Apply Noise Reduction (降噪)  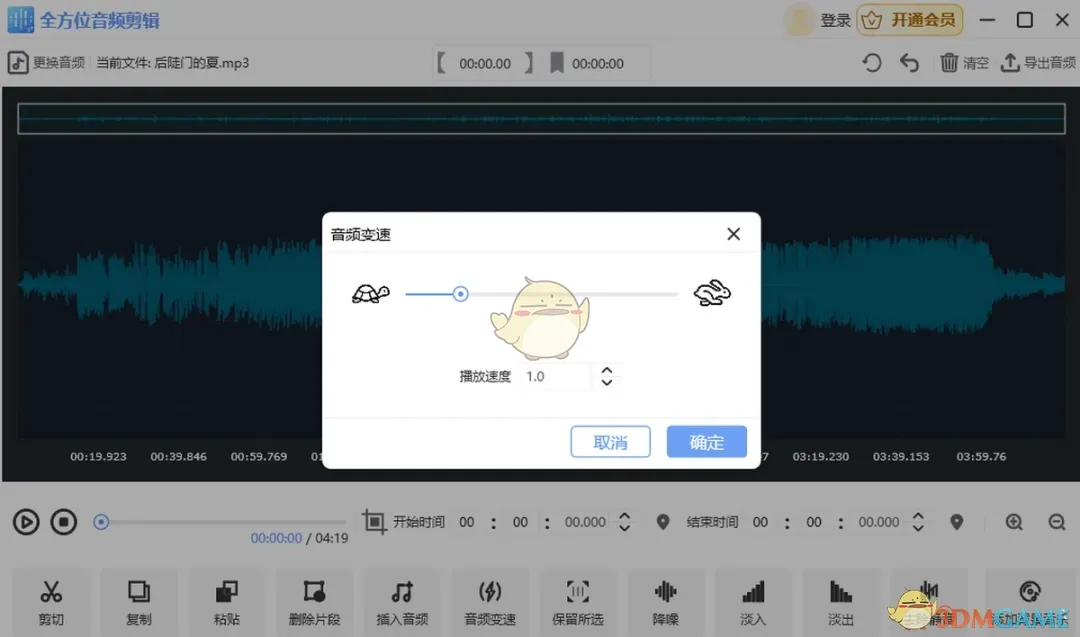coord(666,600)
